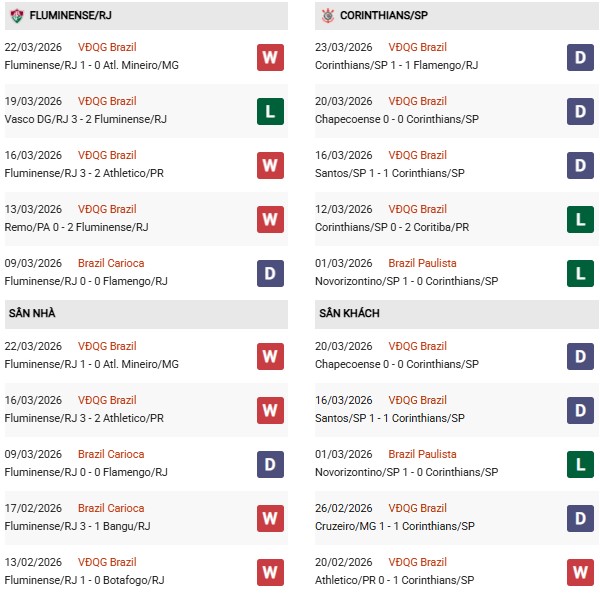This screenshot has width=600, height=595.
Task: Click D badge for Fluminense 0-0 Flamengo on 09/03/2026 in top list
Action: pos(270,273)
